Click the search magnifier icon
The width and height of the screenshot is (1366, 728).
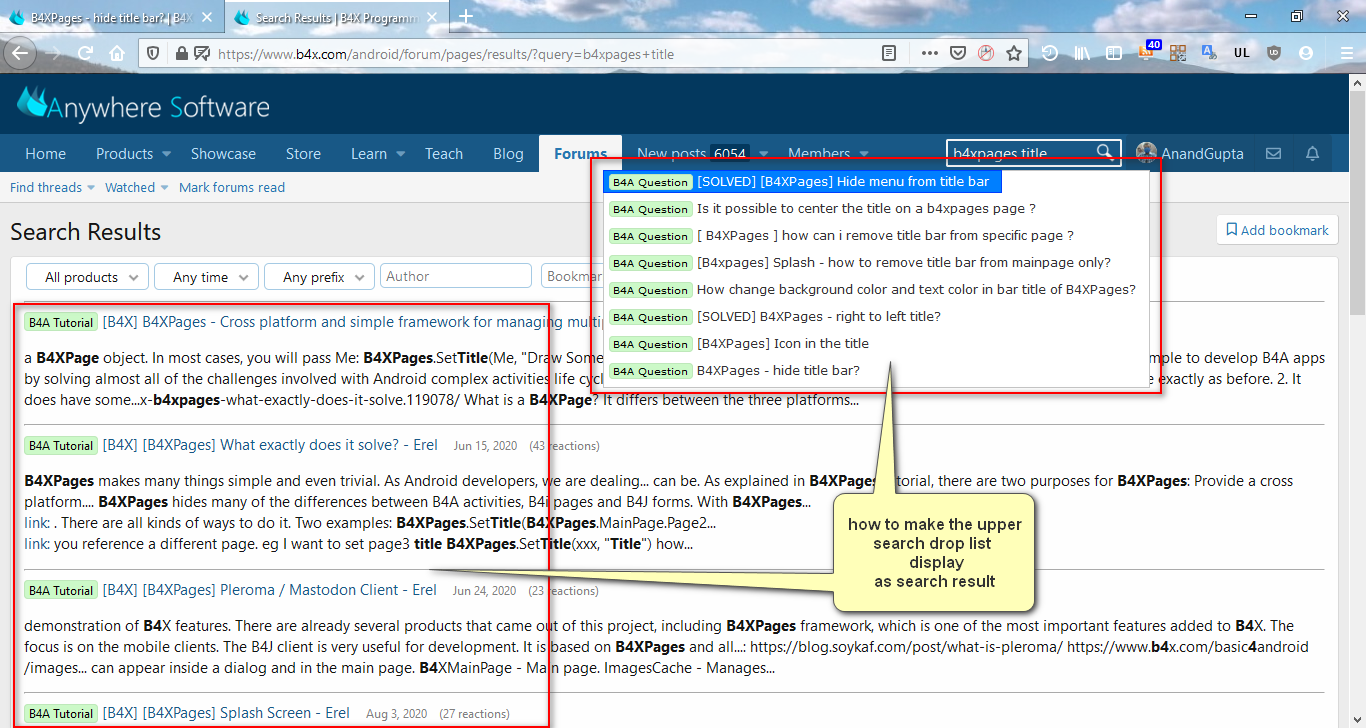(1104, 152)
